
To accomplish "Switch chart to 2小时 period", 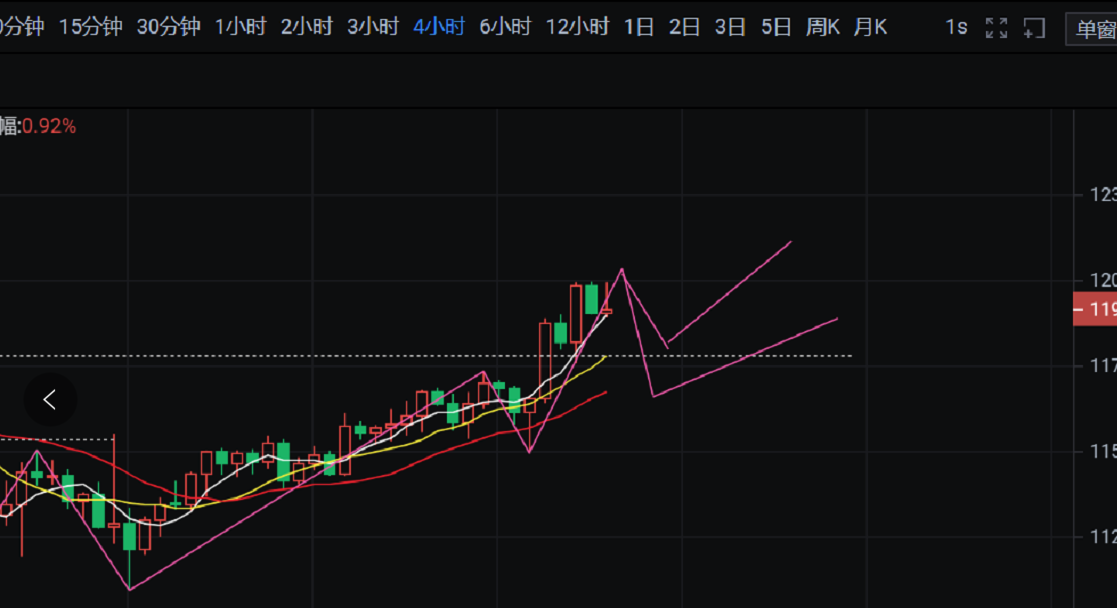I will coord(307,27).
